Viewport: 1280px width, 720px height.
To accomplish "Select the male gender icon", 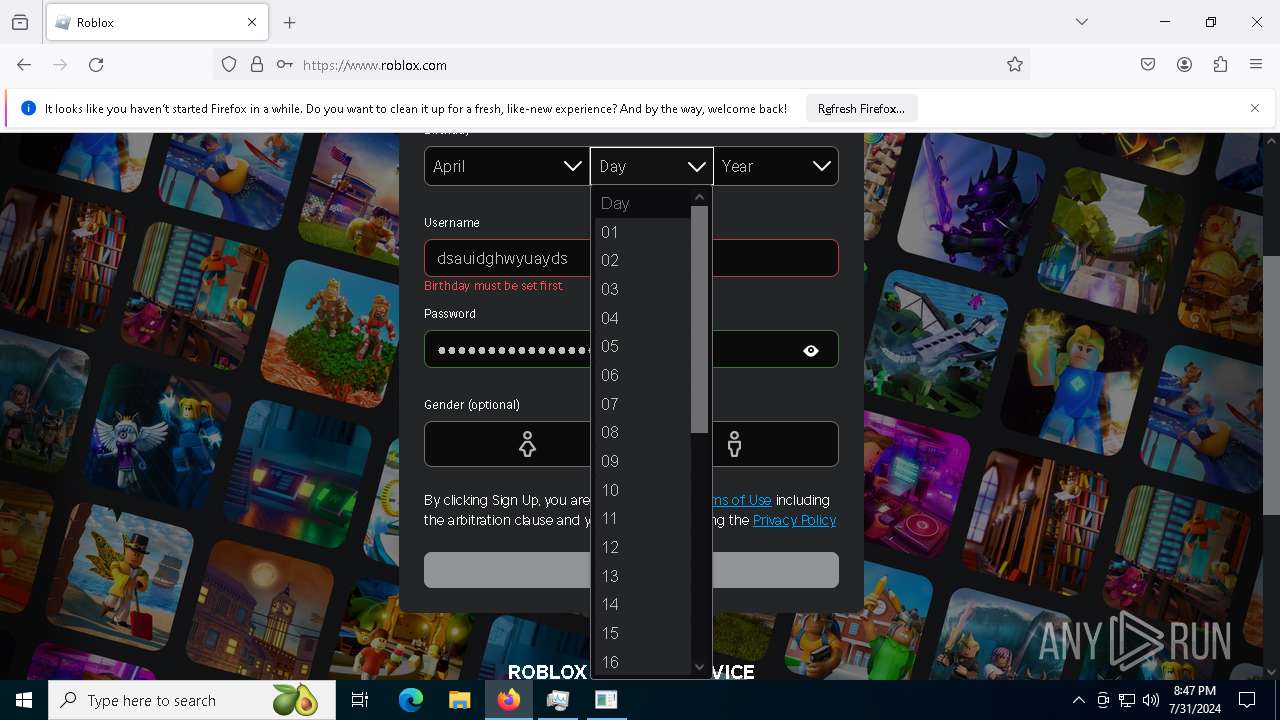I will pos(735,444).
